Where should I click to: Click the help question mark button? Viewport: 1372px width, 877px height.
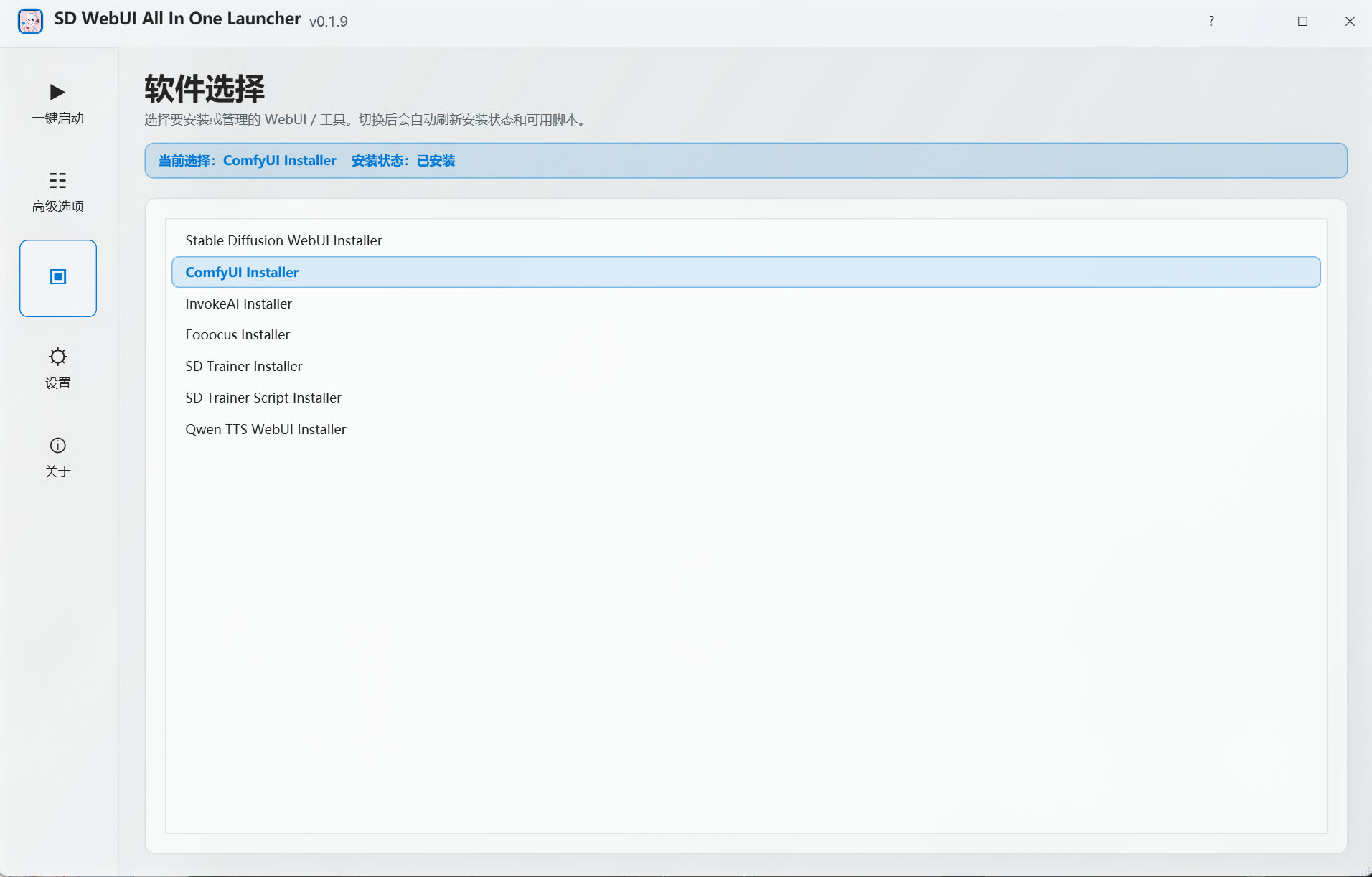1211,21
